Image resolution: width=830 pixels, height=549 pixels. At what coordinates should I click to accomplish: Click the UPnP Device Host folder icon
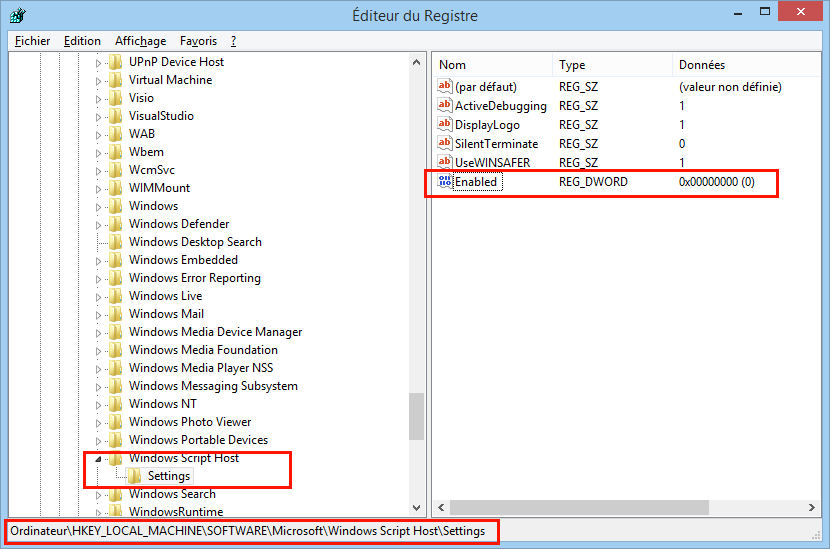point(116,62)
